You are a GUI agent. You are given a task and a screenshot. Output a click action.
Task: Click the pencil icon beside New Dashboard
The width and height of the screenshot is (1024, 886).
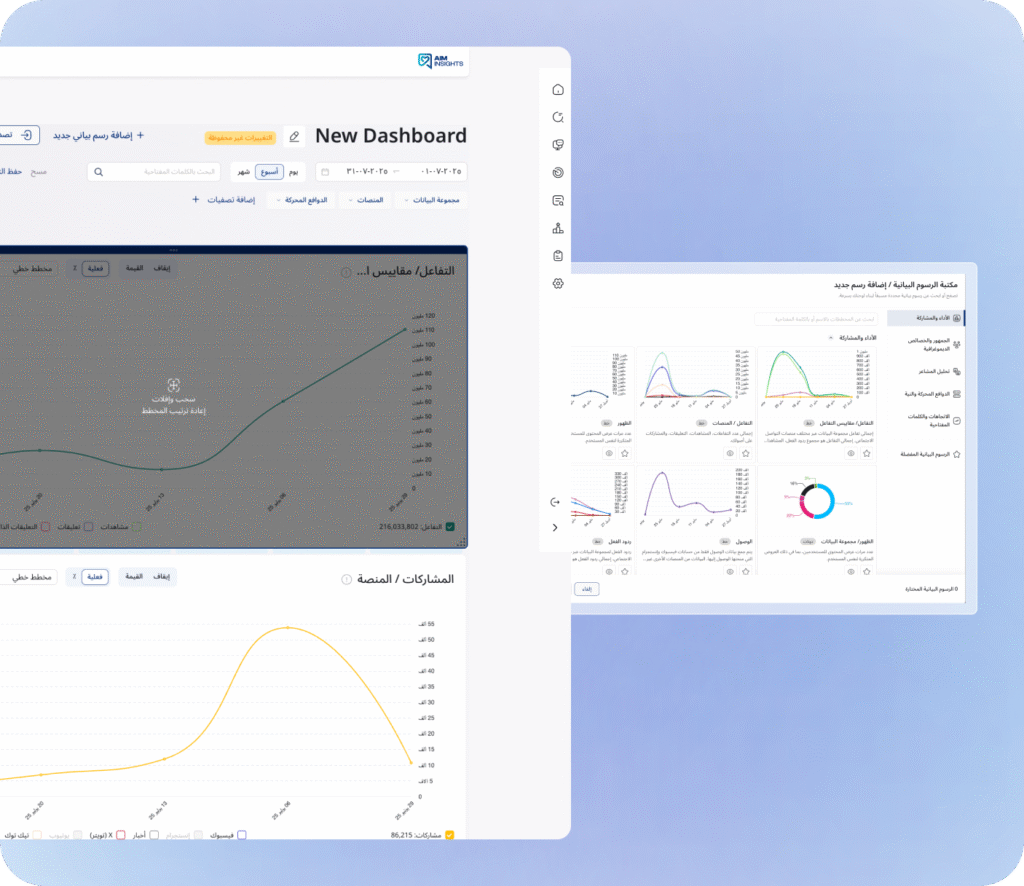pos(293,136)
